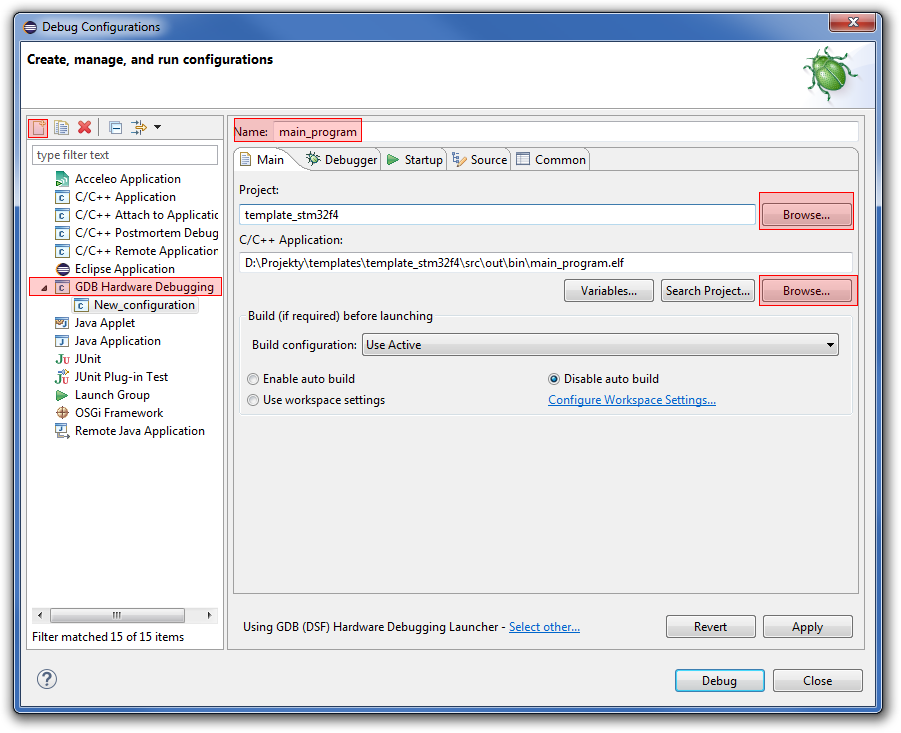Open the Startup tab

[415, 160]
